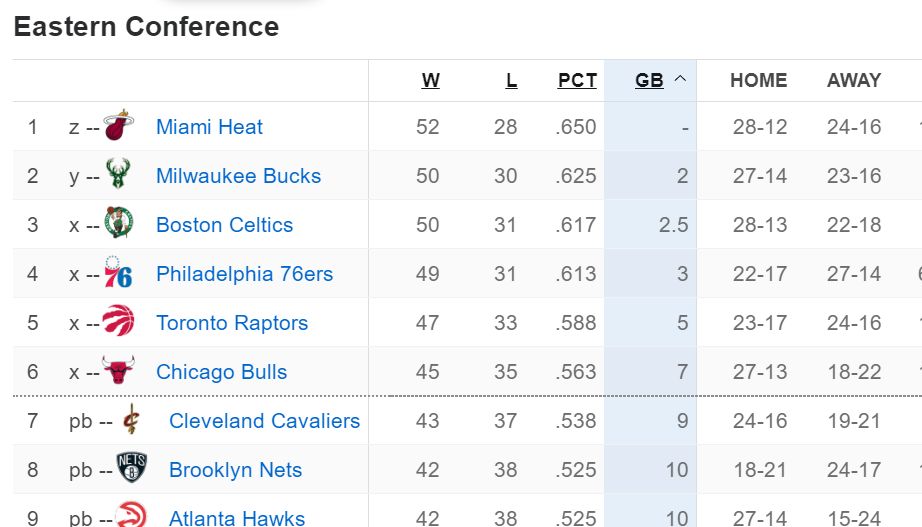Sort standings by W column
922x527 pixels.
coord(431,81)
